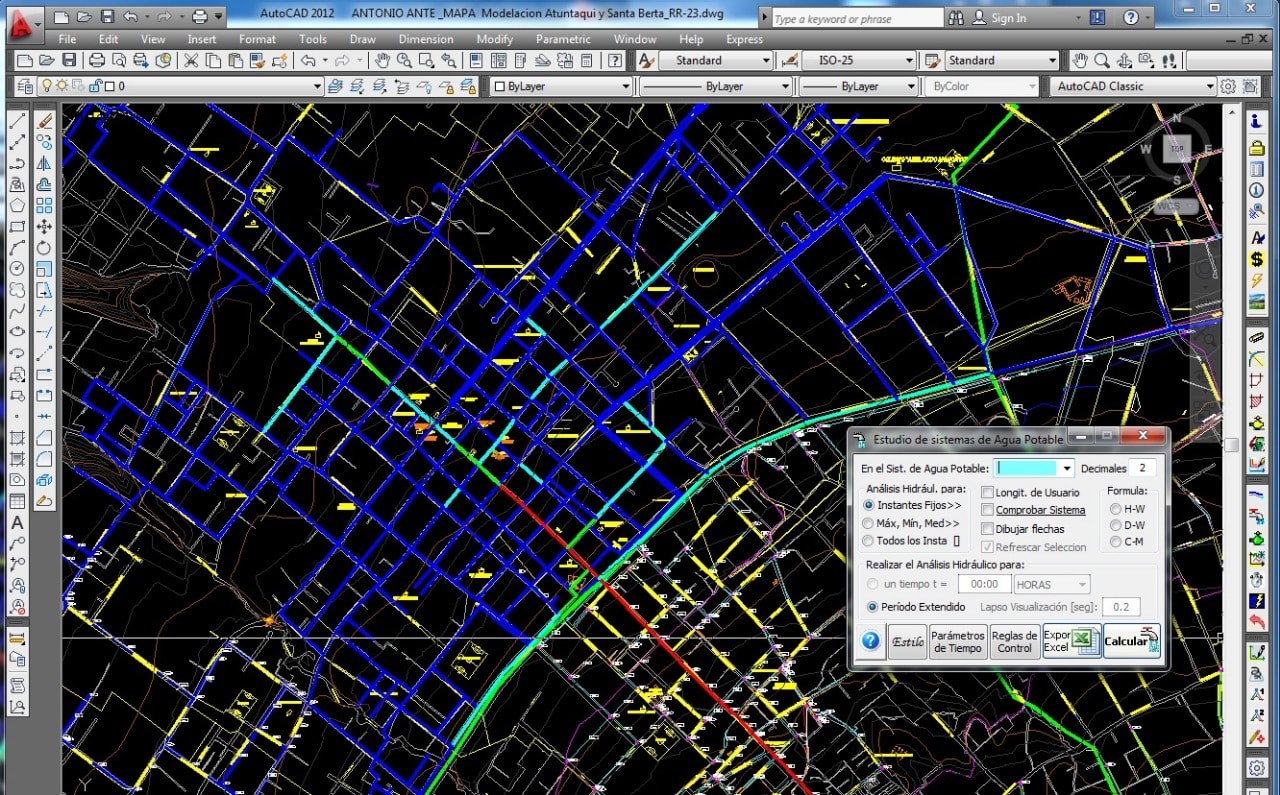The image size is (1280, 795).
Task: Click the blue help question mark button
Action: (870, 641)
